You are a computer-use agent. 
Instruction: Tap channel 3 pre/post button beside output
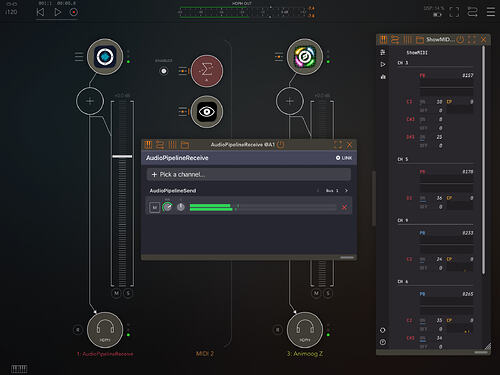pyautogui.click(x=278, y=330)
